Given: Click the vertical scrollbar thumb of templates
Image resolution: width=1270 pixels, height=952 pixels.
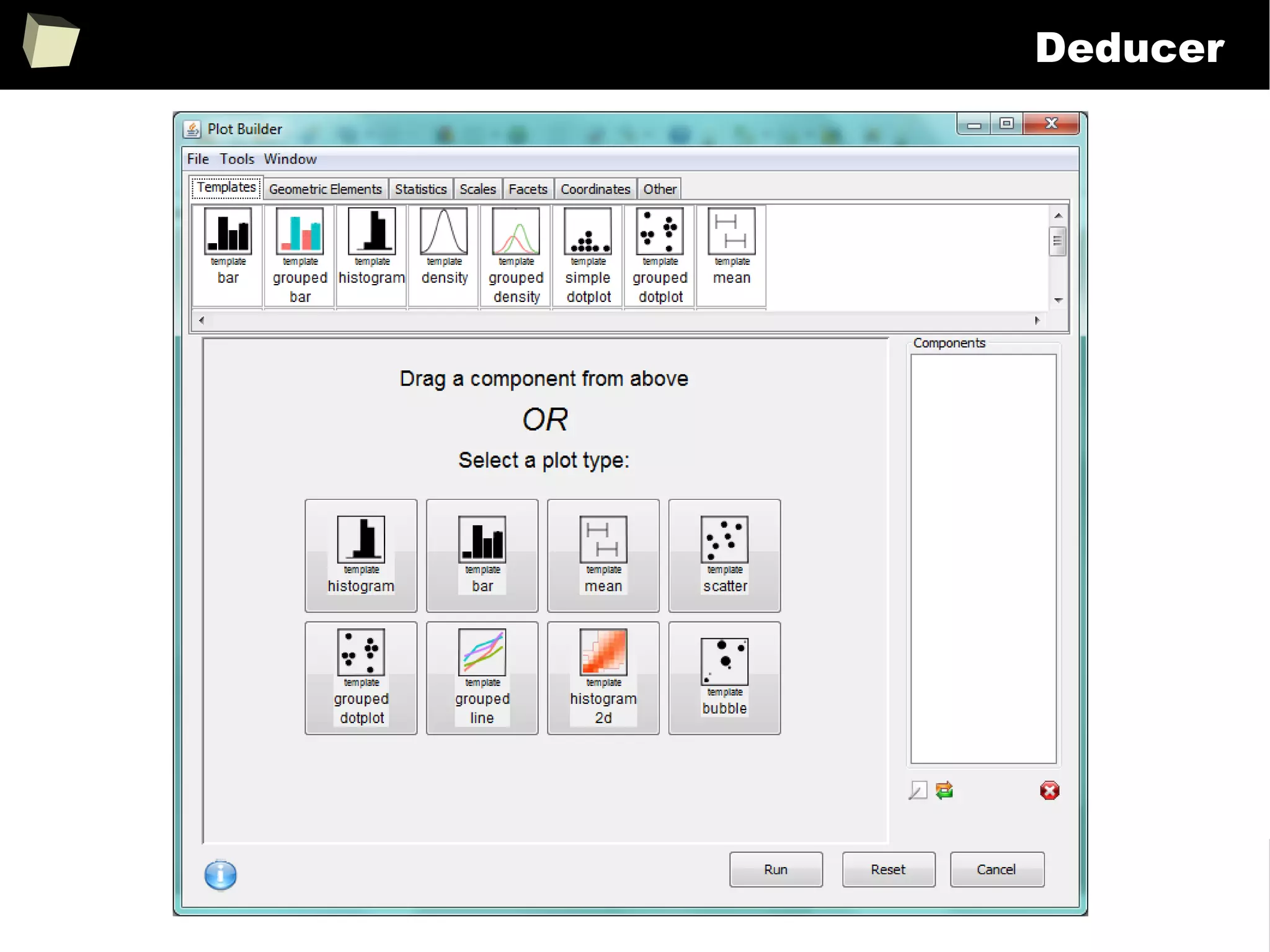Looking at the screenshot, I should click(x=1058, y=241).
